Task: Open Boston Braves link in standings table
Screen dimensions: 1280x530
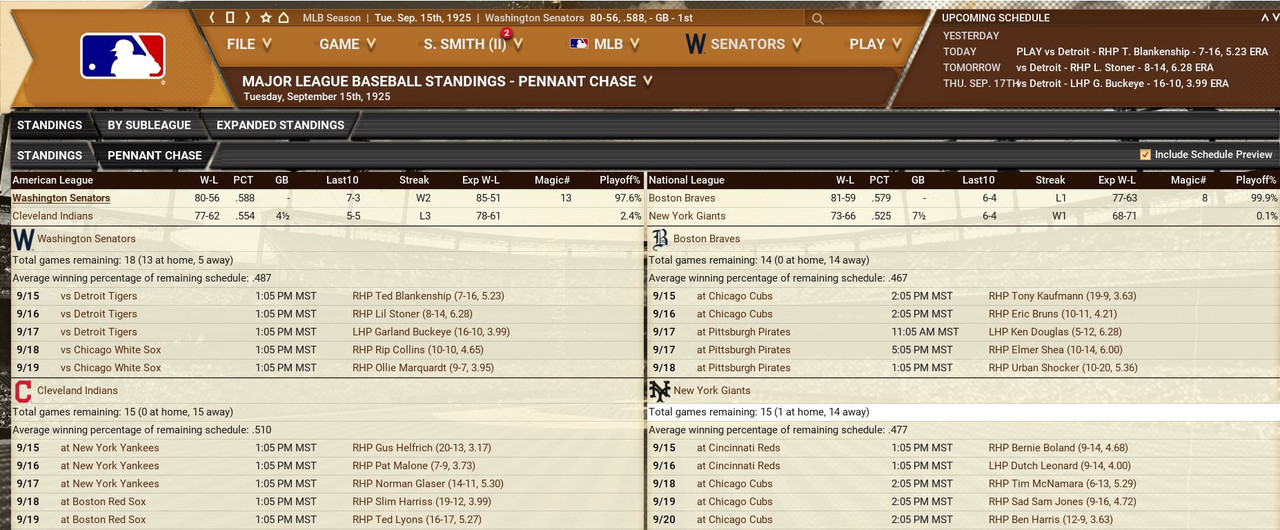Action: [680, 198]
